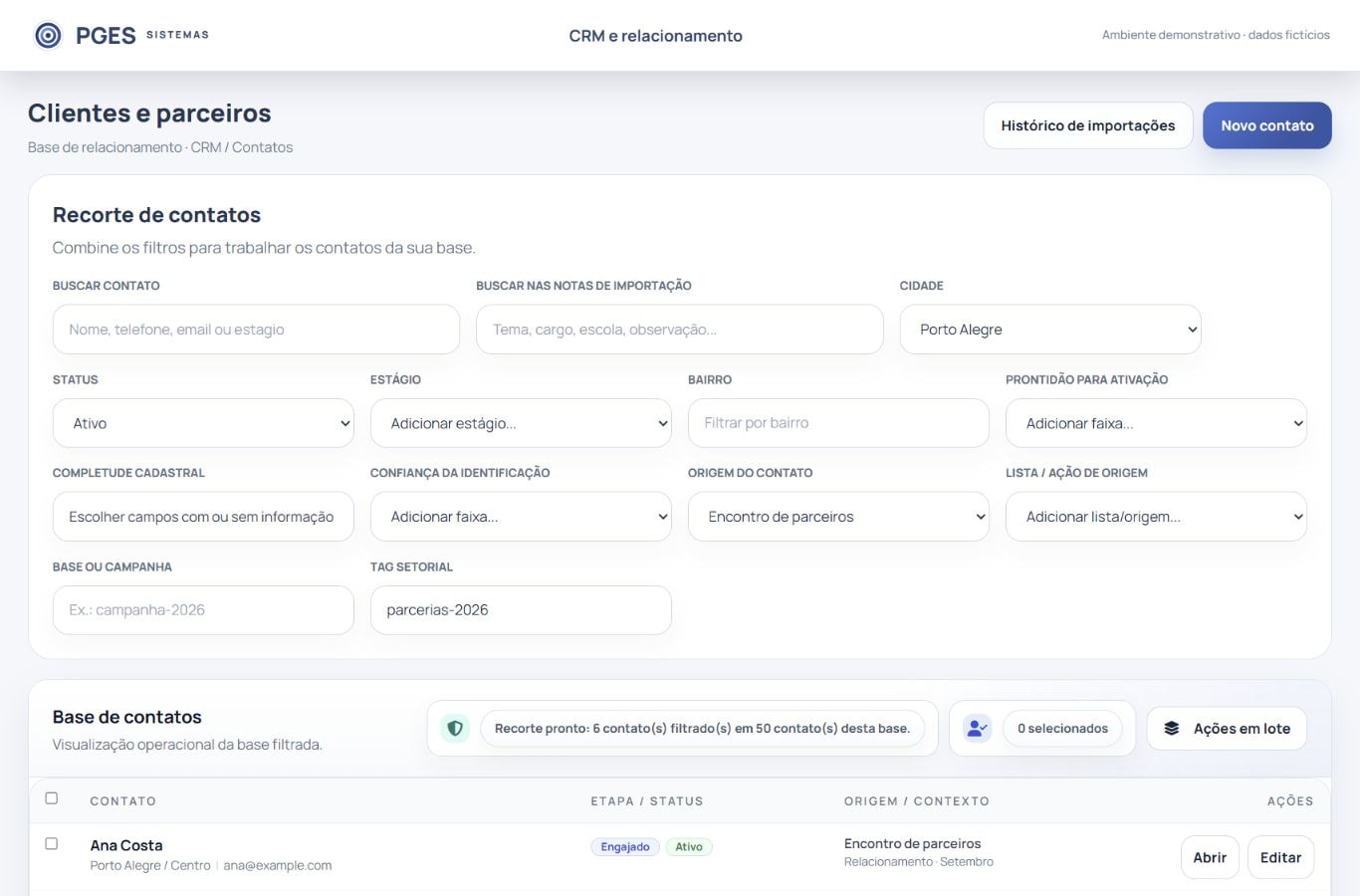Open the Ações em lote menu
1360x896 pixels.
click(x=1227, y=728)
